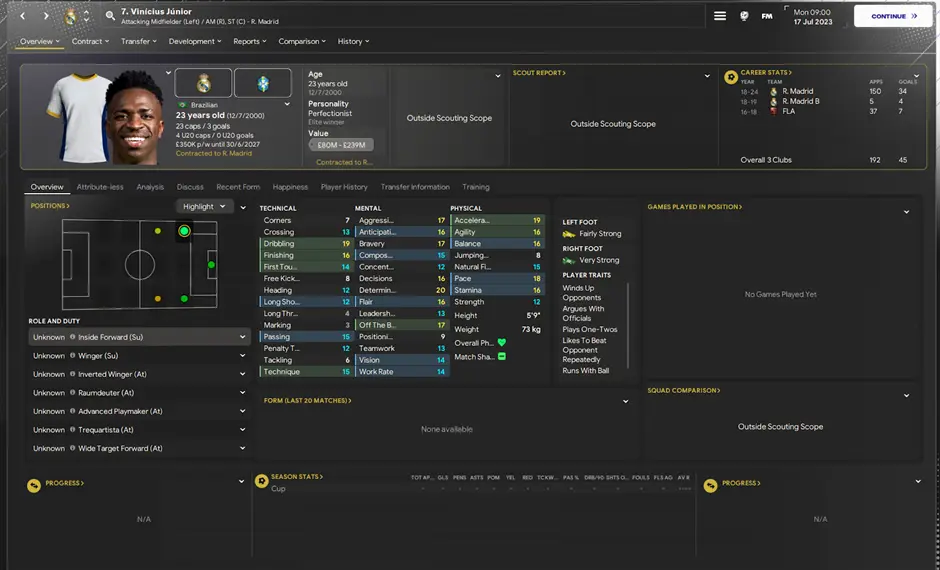The image size is (940, 570).
Task: Open the hamburger menu icon
Action: [x=720, y=16]
